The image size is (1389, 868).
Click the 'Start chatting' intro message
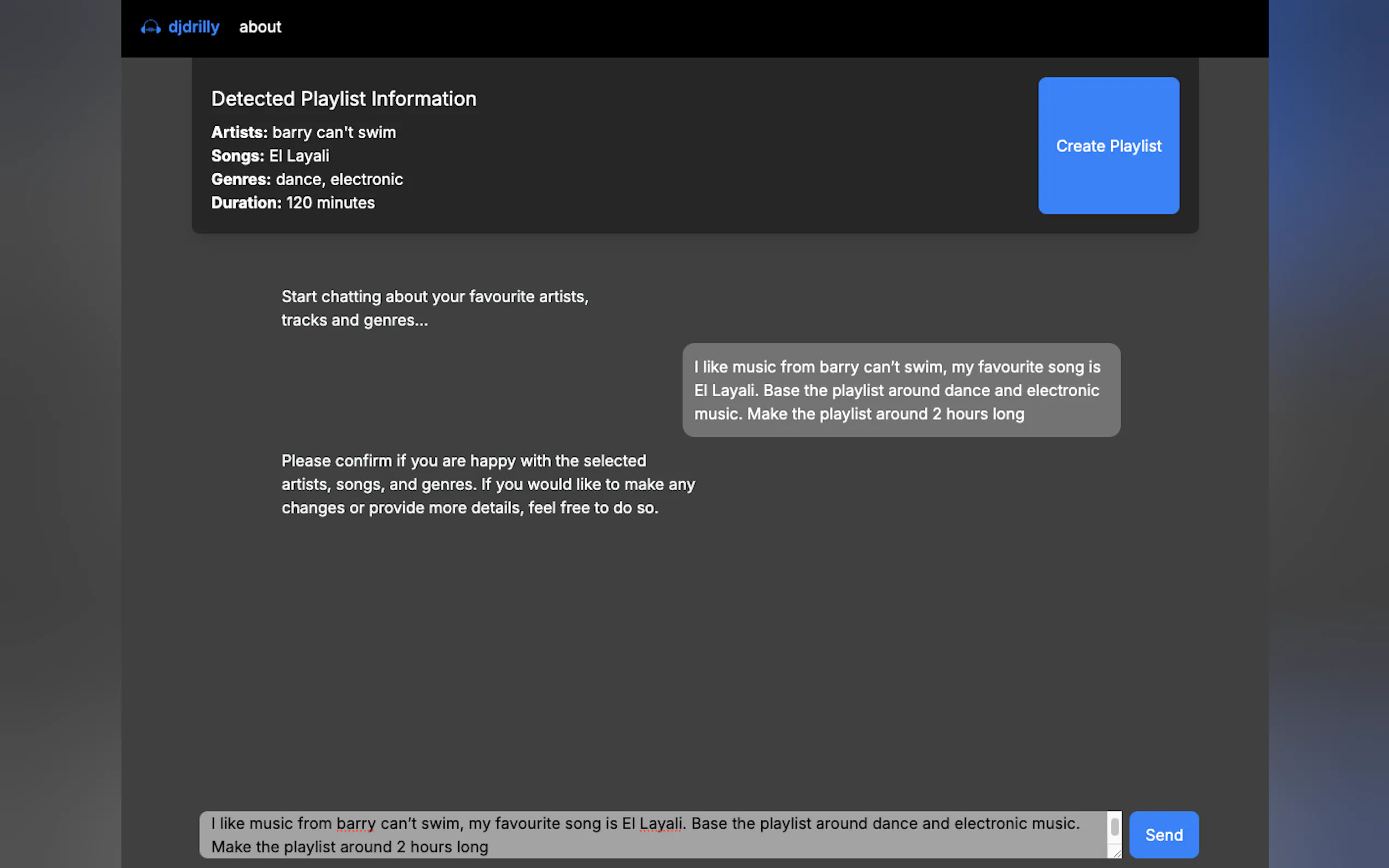click(434, 308)
